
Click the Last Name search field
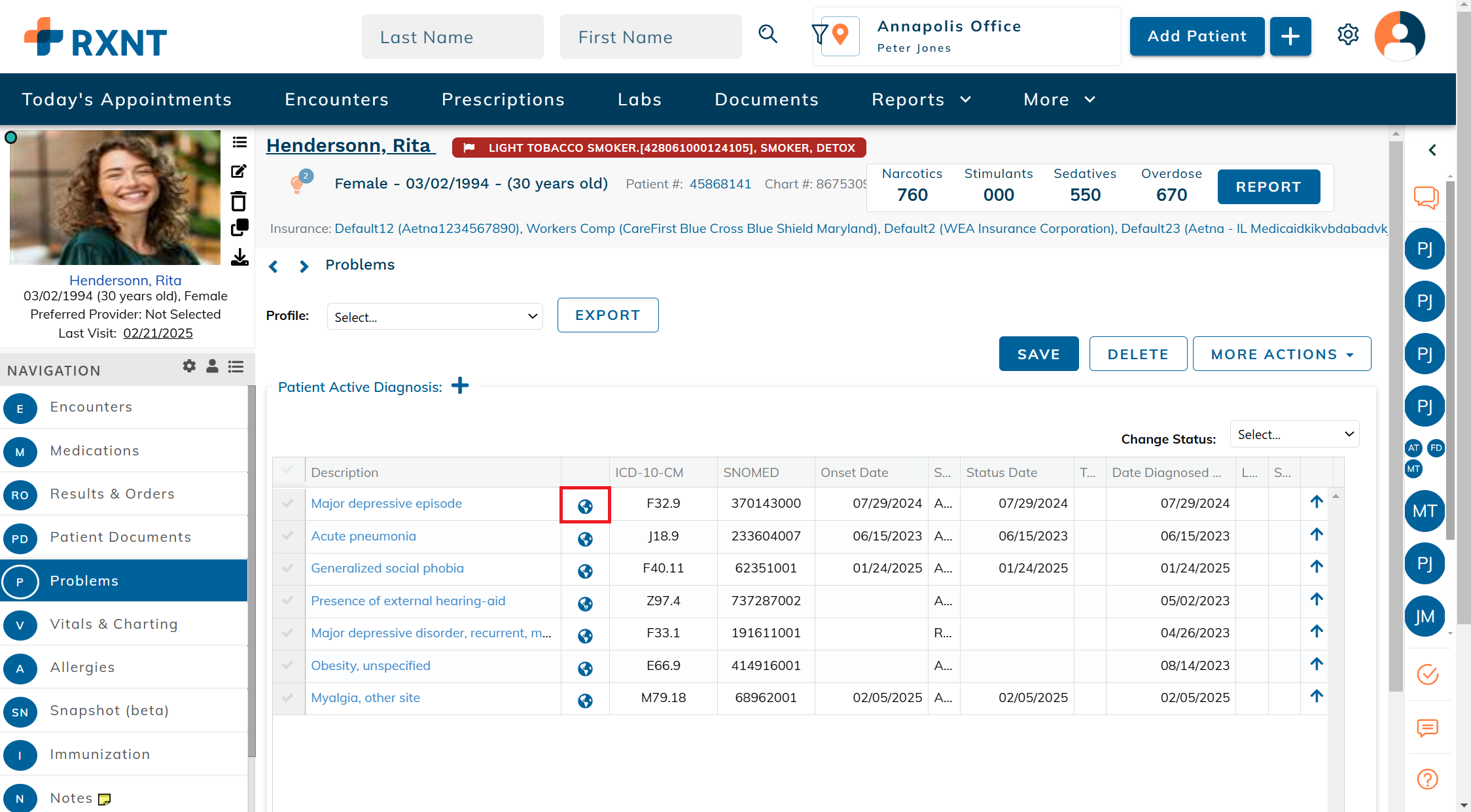[x=453, y=37]
